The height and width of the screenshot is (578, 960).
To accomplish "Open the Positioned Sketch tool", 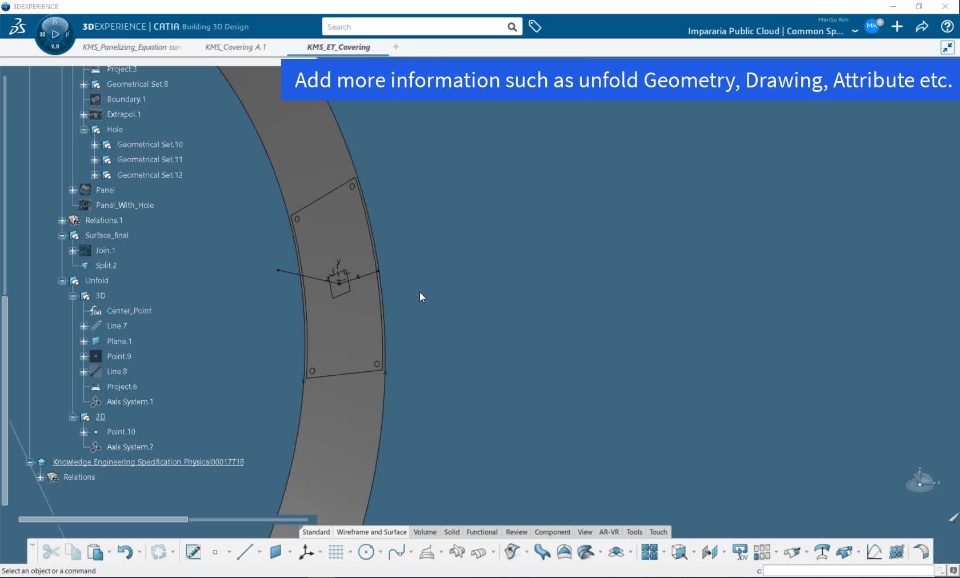I will coord(193,552).
